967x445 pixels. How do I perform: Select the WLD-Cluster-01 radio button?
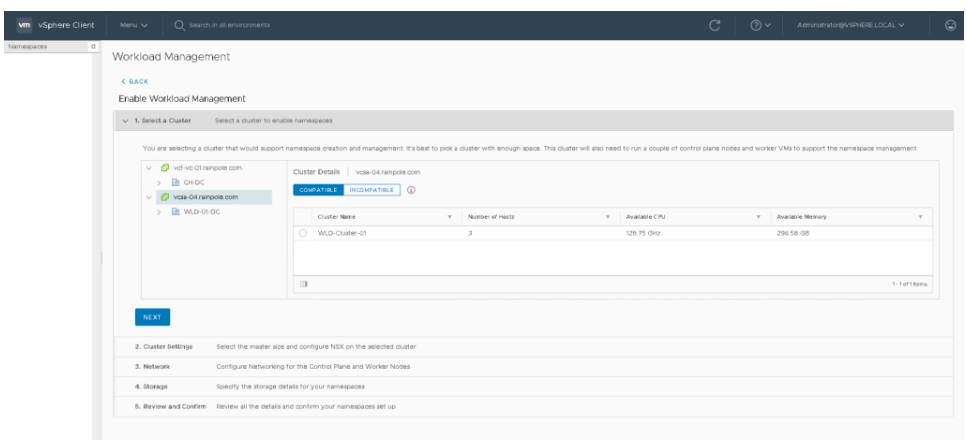click(x=303, y=233)
